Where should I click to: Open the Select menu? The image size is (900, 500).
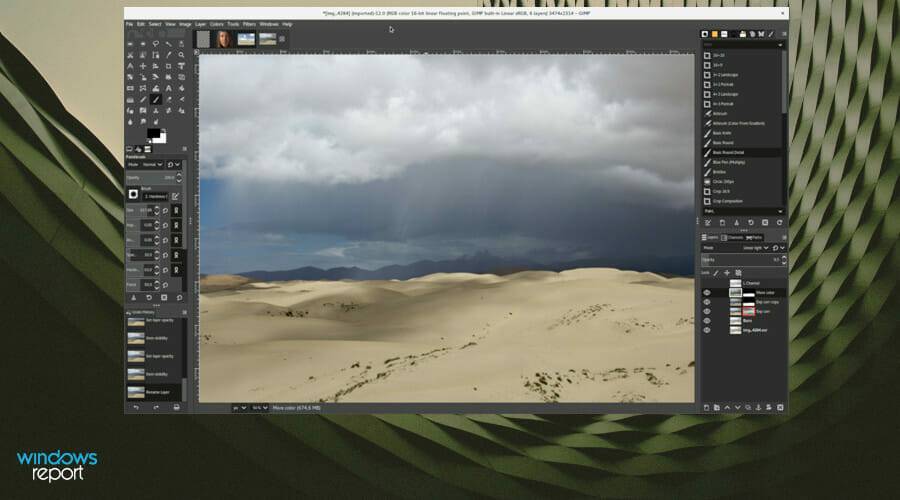point(155,24)
